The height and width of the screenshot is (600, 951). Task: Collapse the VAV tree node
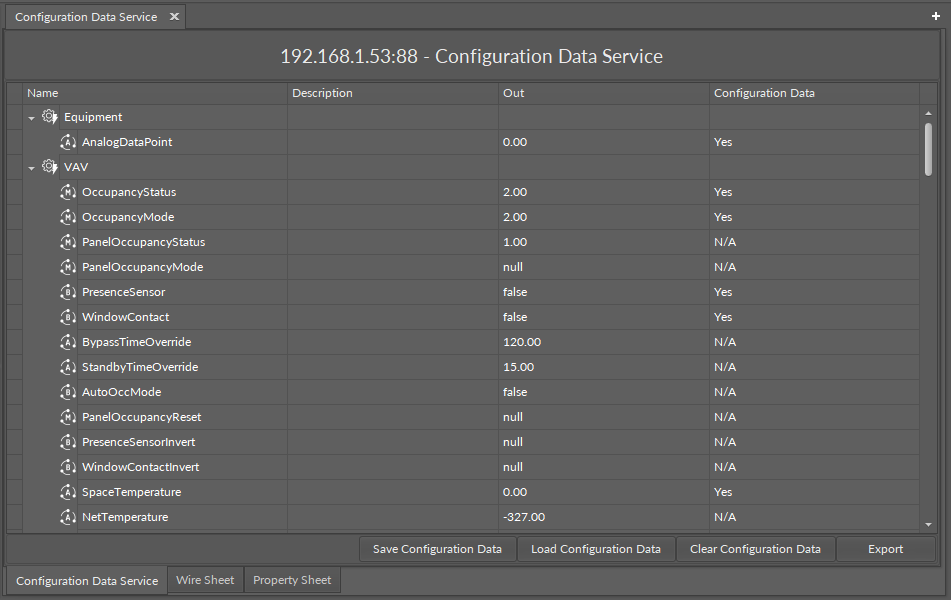coord(32,168)
